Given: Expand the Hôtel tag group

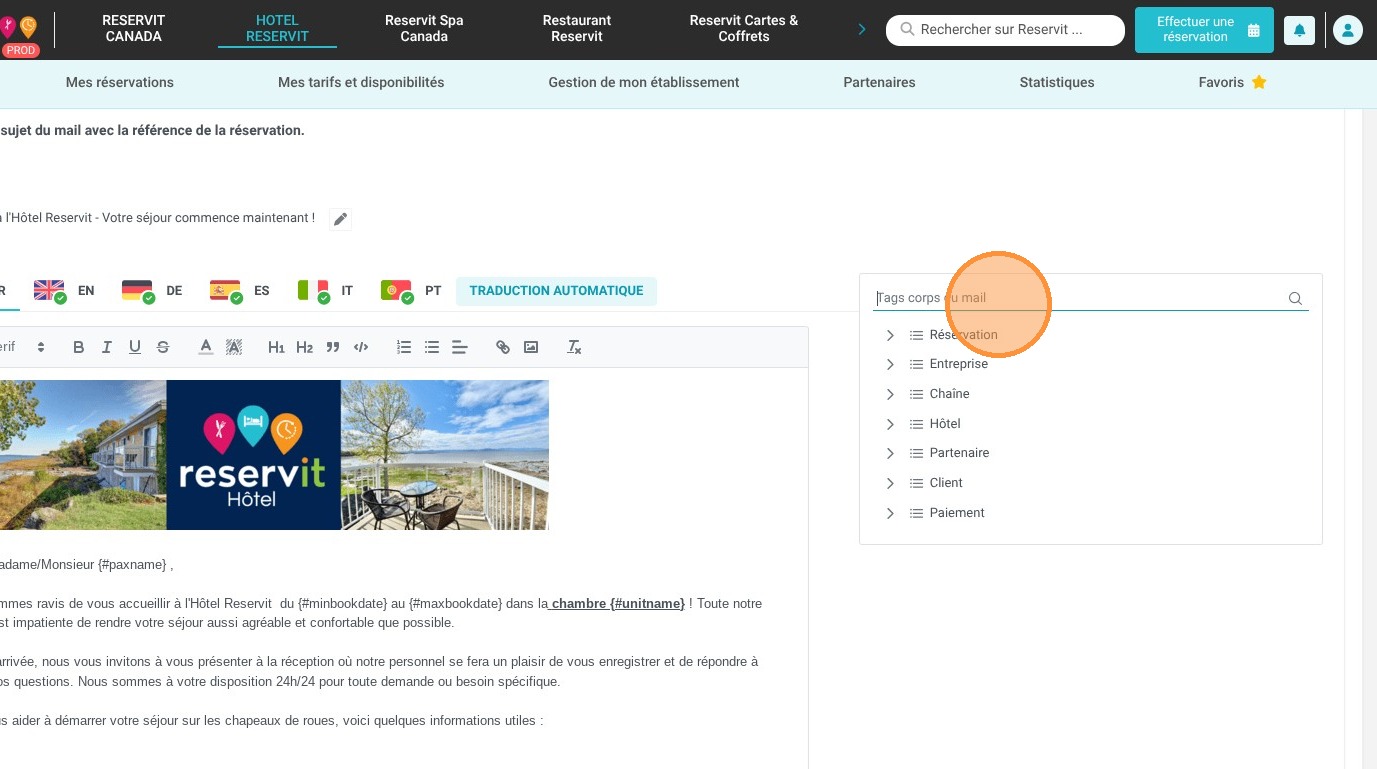Looking at the screenshot, I should point(890,424).
